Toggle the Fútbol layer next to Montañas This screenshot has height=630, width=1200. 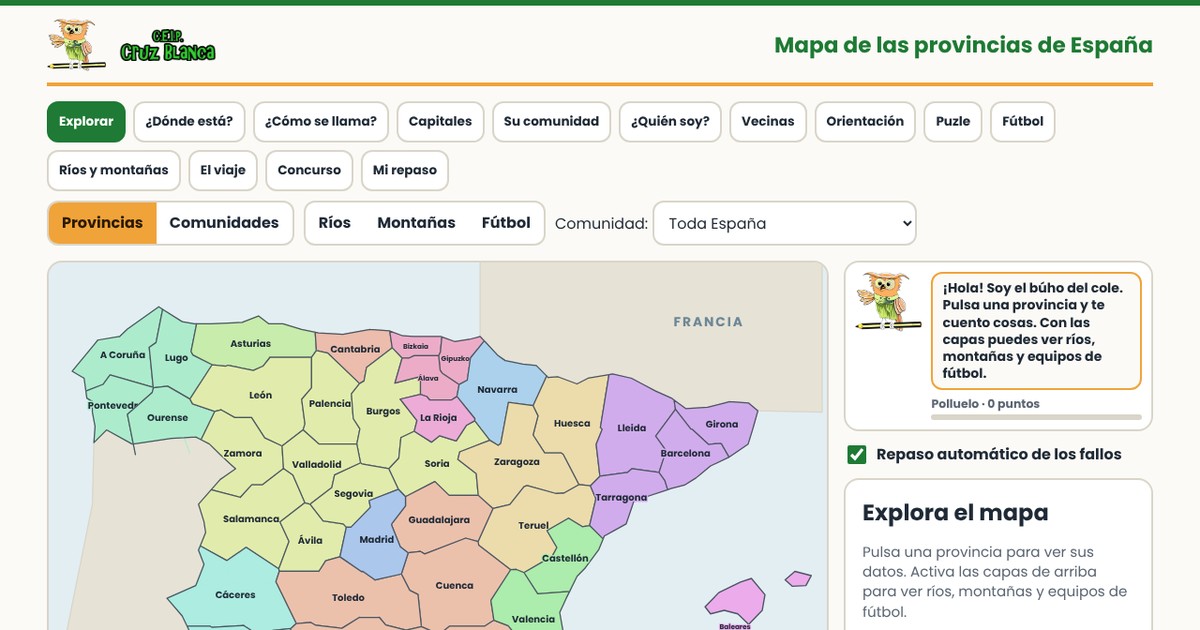(x=506, y=223)
